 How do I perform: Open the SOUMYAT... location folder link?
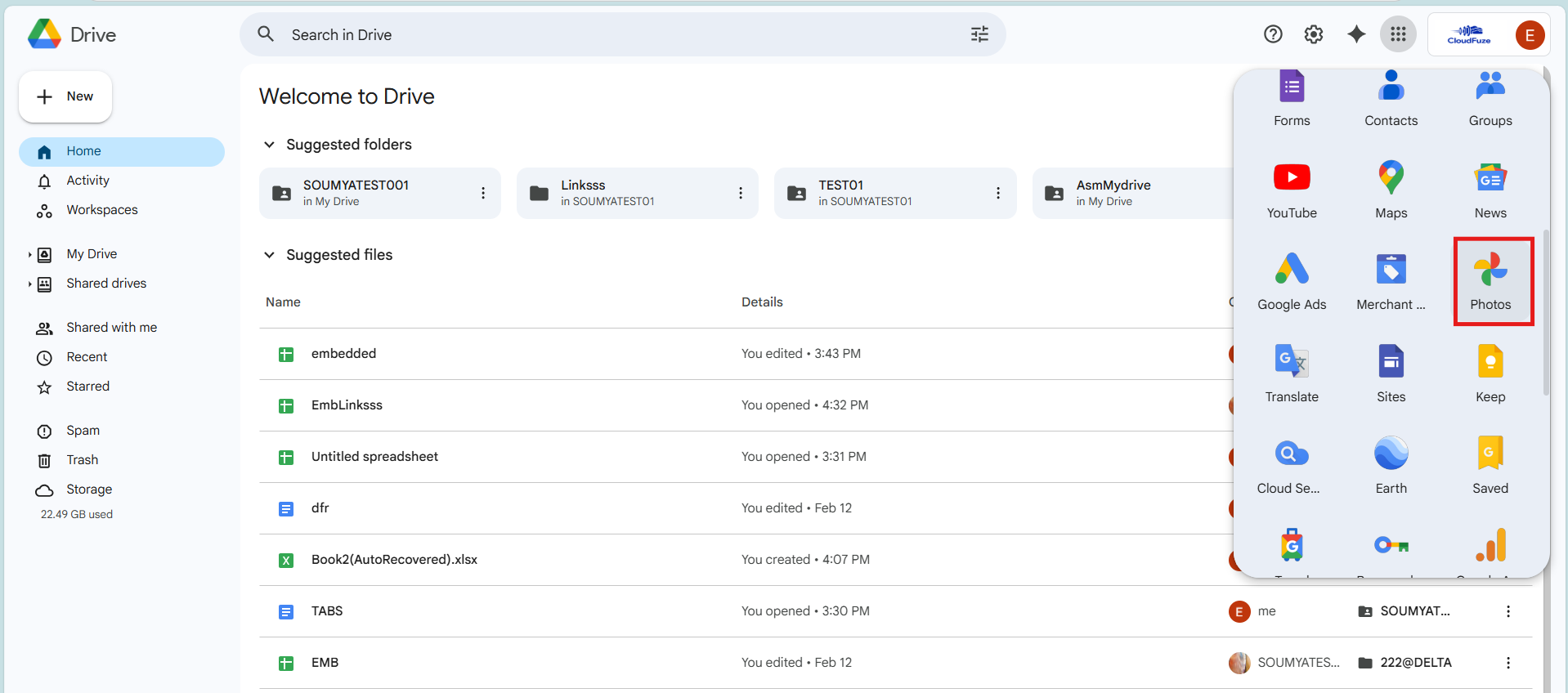[1404, 611]
